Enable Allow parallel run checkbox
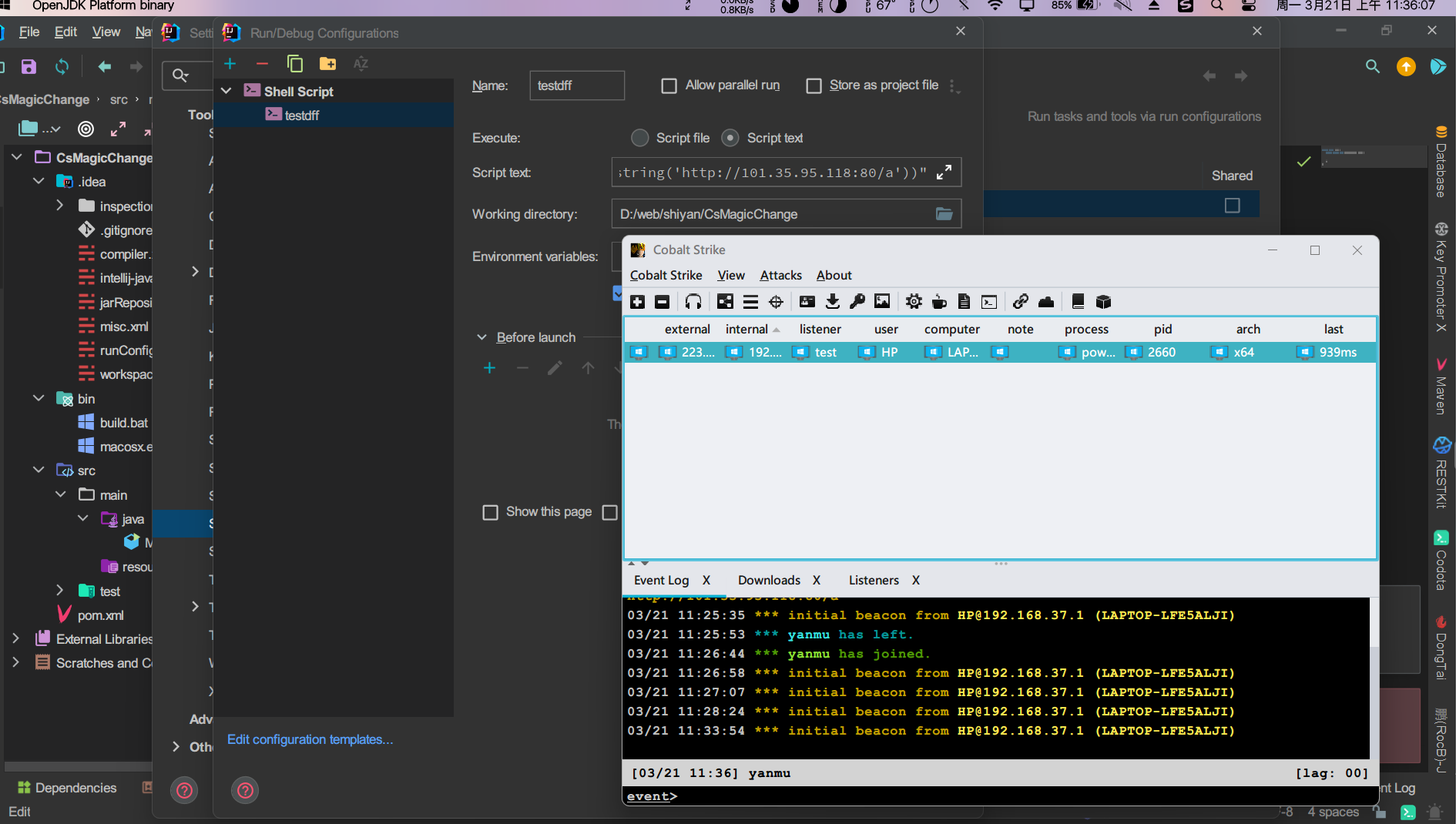1456x824 pixels. point(669,85)
